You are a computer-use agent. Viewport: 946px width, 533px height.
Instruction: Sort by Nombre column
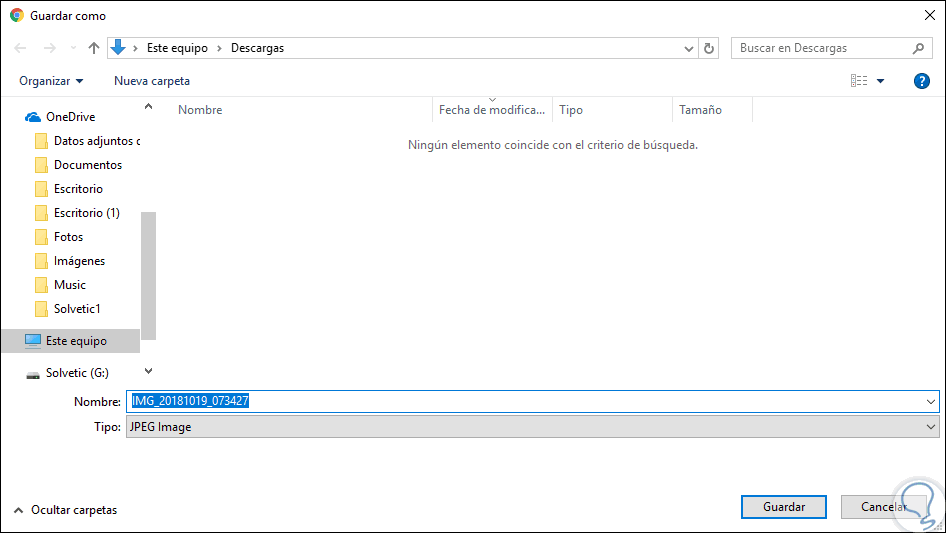200,110
